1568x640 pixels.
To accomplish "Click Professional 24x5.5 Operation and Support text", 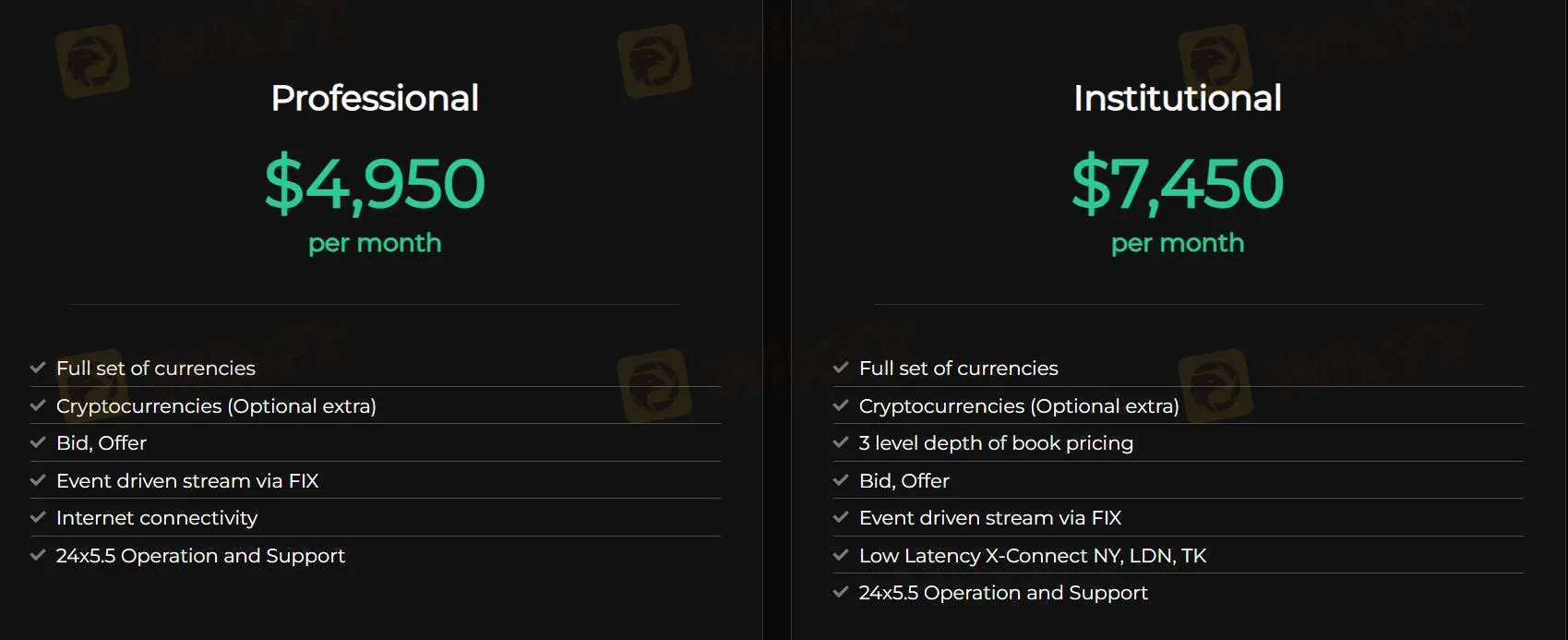I will click(x=200, y=556).
